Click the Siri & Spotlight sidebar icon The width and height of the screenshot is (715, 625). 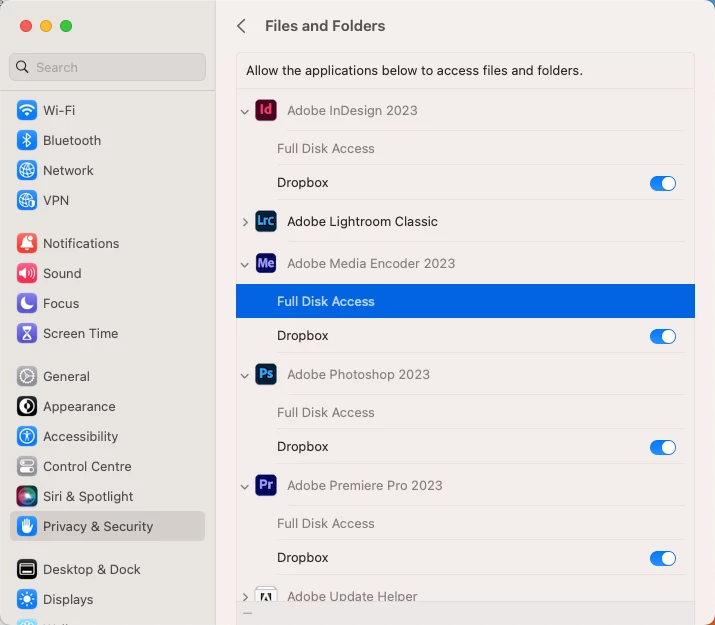tap(27, 496)
